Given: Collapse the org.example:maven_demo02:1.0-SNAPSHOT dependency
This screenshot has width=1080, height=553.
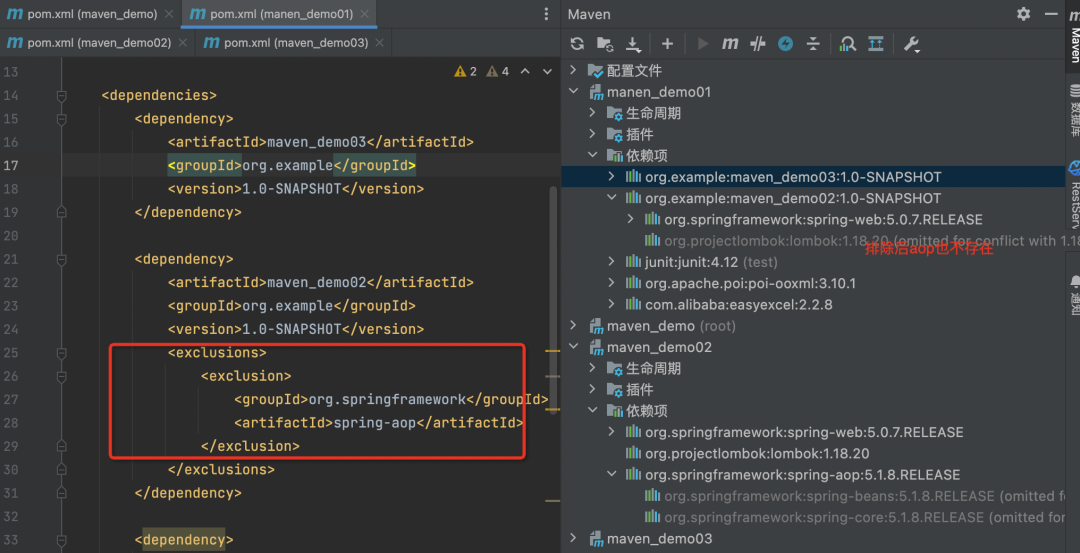Looking at the screenshot, I should (611, 198).
